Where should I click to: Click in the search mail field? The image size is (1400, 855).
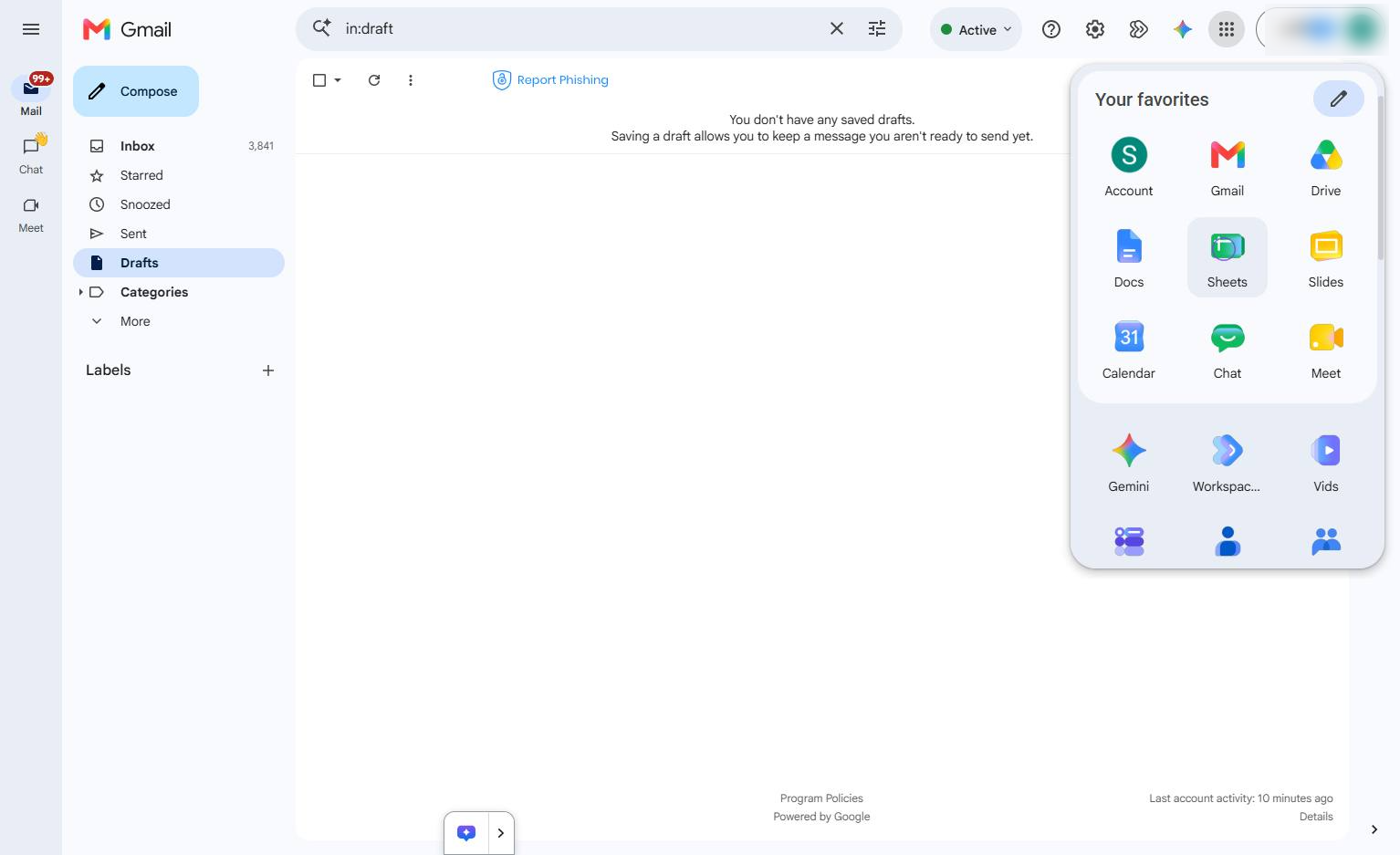pyautogui.click(x=580, y=29)
